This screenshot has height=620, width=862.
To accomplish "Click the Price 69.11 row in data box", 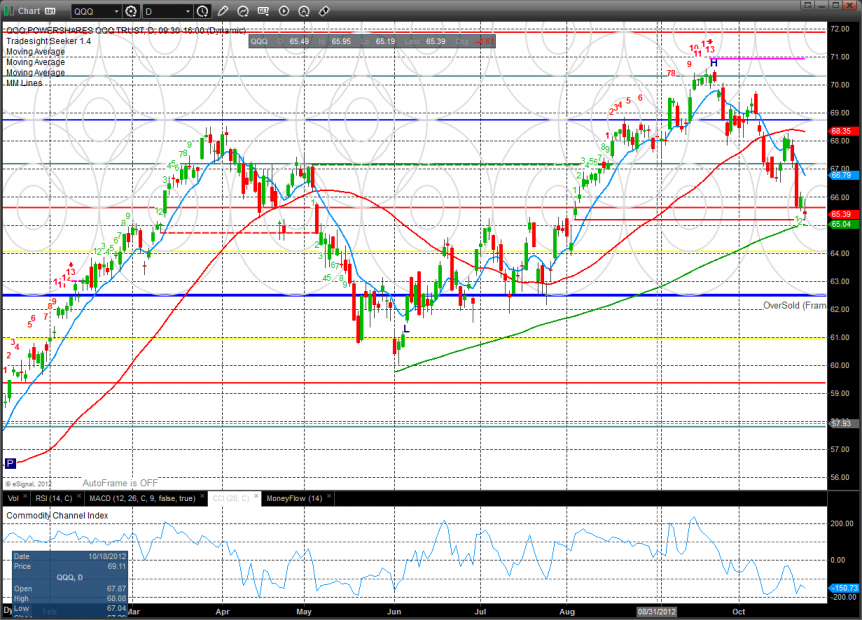I will click(70, 566).
